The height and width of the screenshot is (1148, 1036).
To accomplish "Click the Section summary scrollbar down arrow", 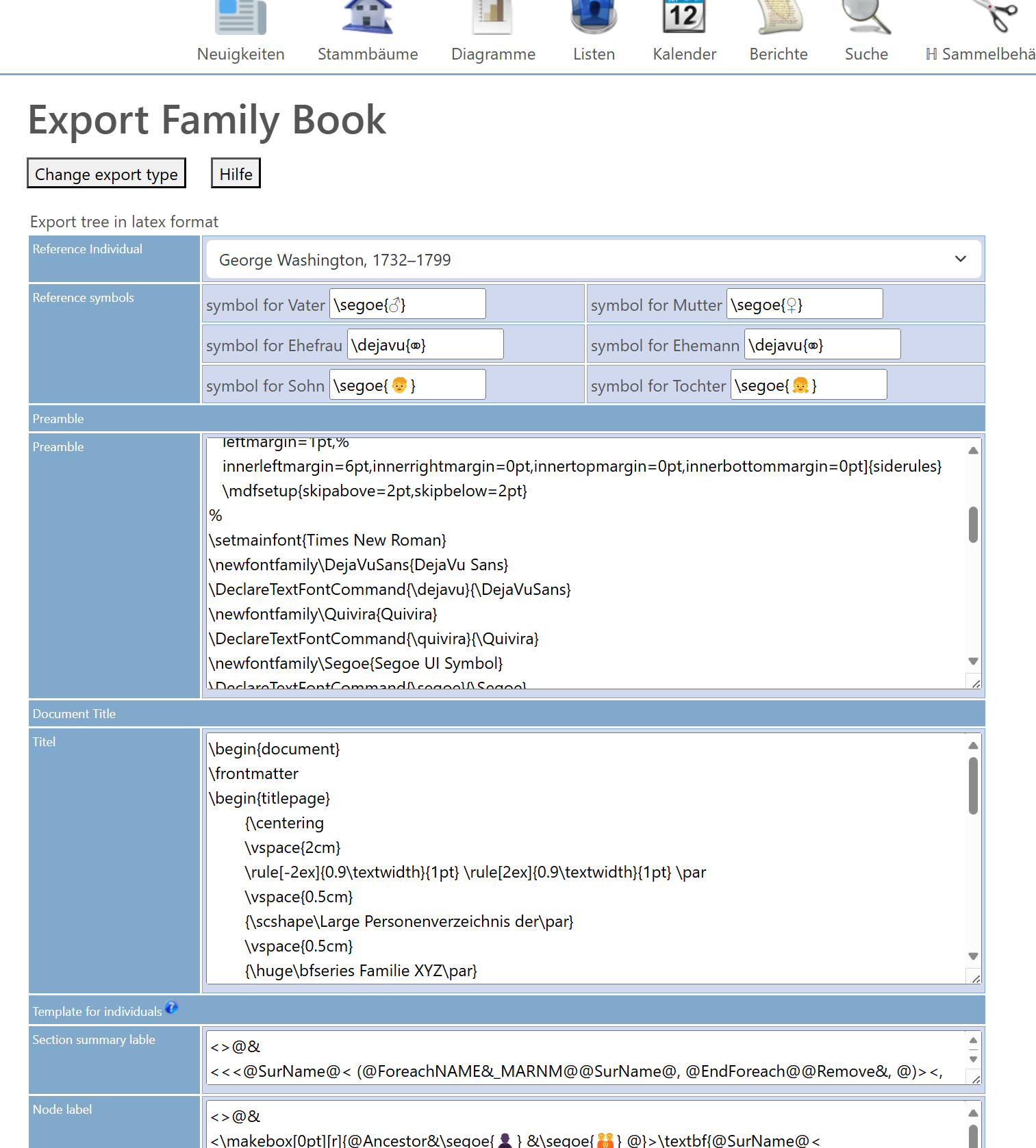I will 973,1059.
